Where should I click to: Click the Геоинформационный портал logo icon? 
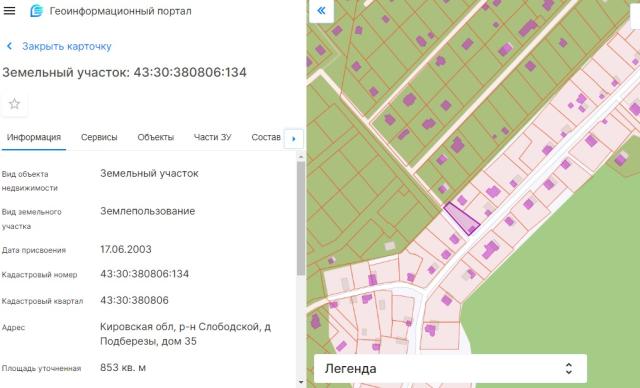(x=36, y=11)
